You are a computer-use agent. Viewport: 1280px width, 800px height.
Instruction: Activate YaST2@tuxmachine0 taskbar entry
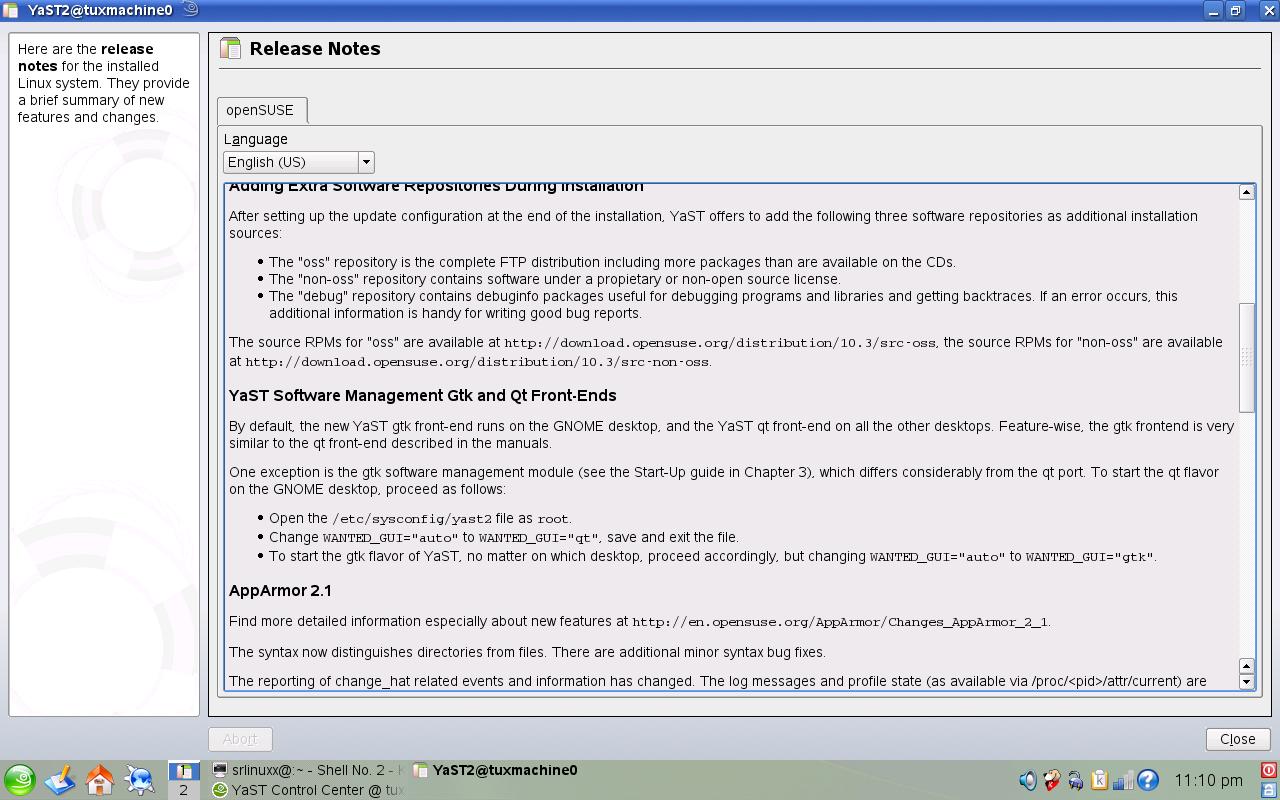click(x=505, y=770)
